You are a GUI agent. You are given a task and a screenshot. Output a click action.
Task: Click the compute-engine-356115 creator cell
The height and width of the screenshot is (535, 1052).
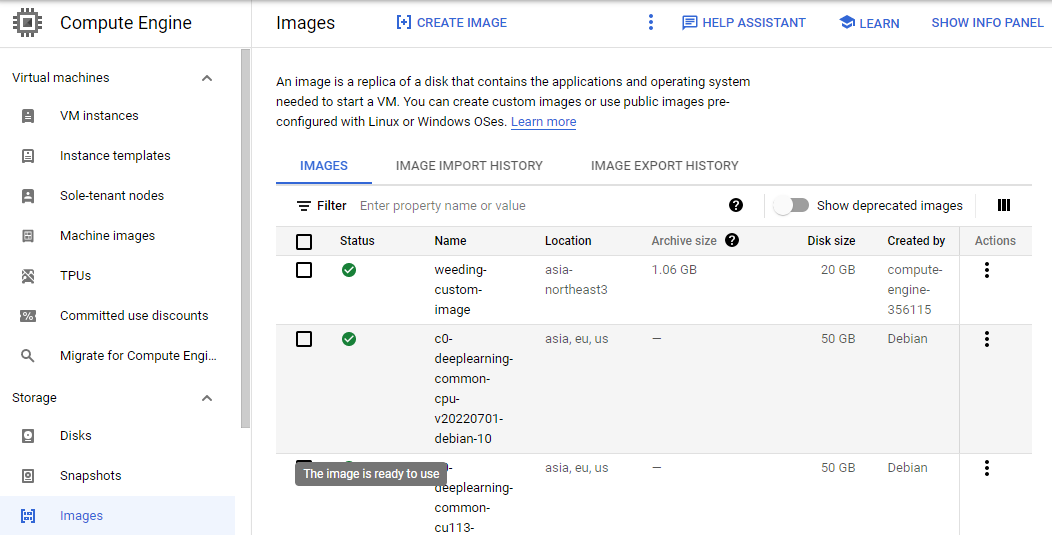coord(915,290)
